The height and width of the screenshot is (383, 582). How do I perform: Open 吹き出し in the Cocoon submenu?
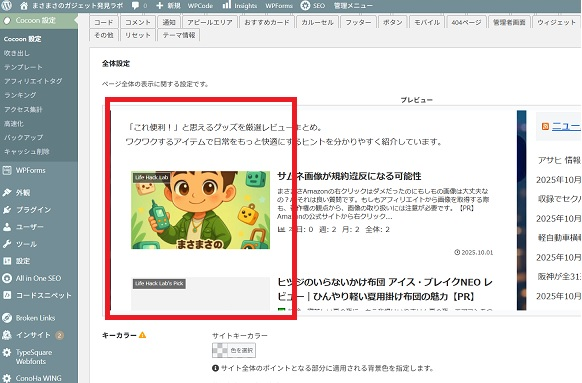click(x=17, y=53)
